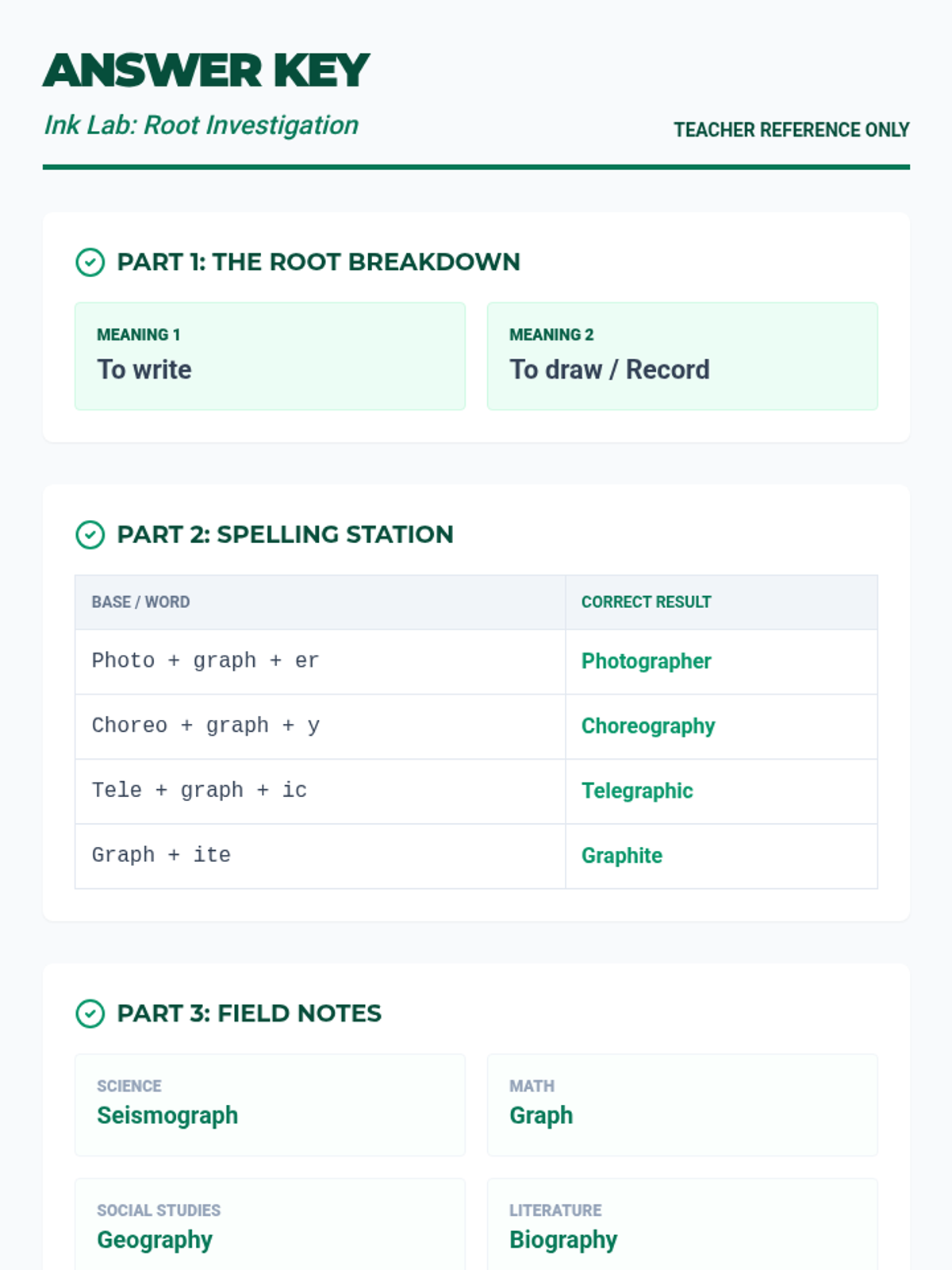Select the Social Studies 'Geography' card
The image size is (952, 1270).
[x=270, y=1226]
